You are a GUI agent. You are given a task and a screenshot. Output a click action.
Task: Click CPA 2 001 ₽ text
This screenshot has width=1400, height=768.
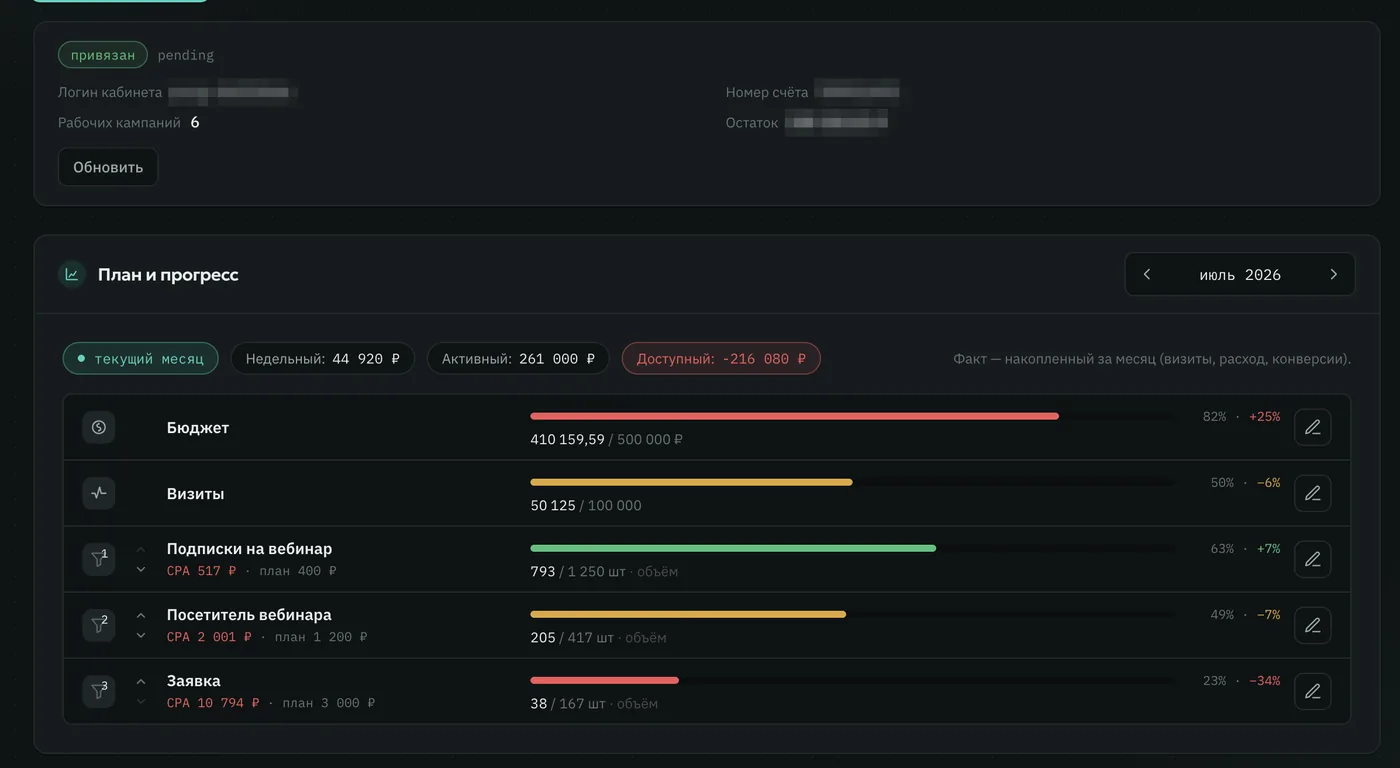point(210,637)
